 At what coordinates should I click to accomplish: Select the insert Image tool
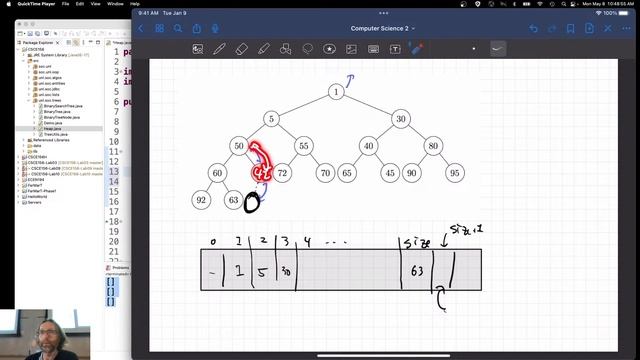(x=351, y=49)
